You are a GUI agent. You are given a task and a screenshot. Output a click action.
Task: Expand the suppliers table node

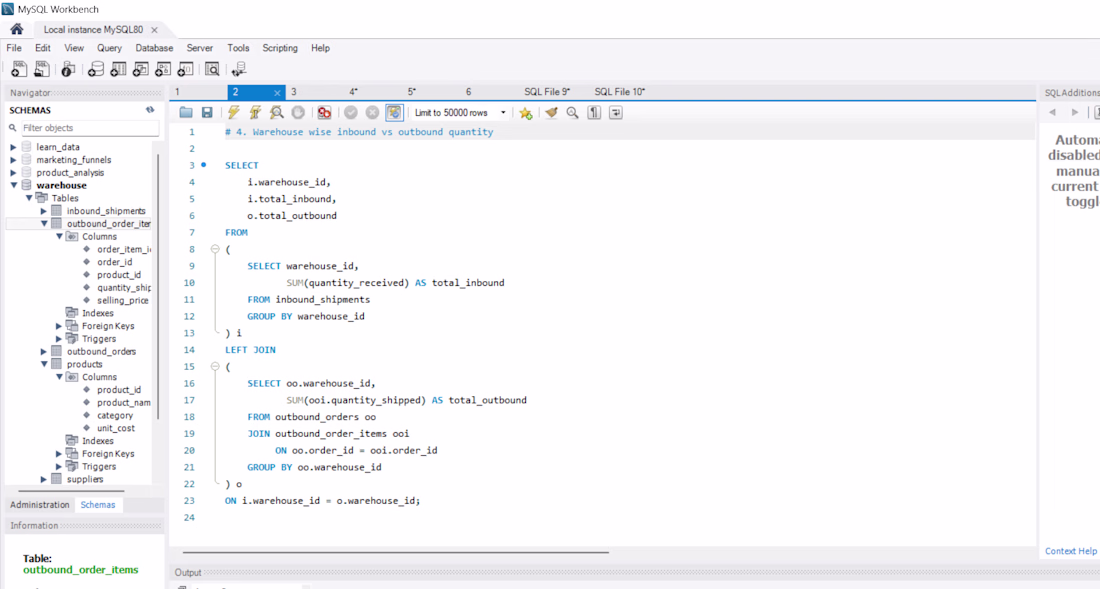(44, 479)
